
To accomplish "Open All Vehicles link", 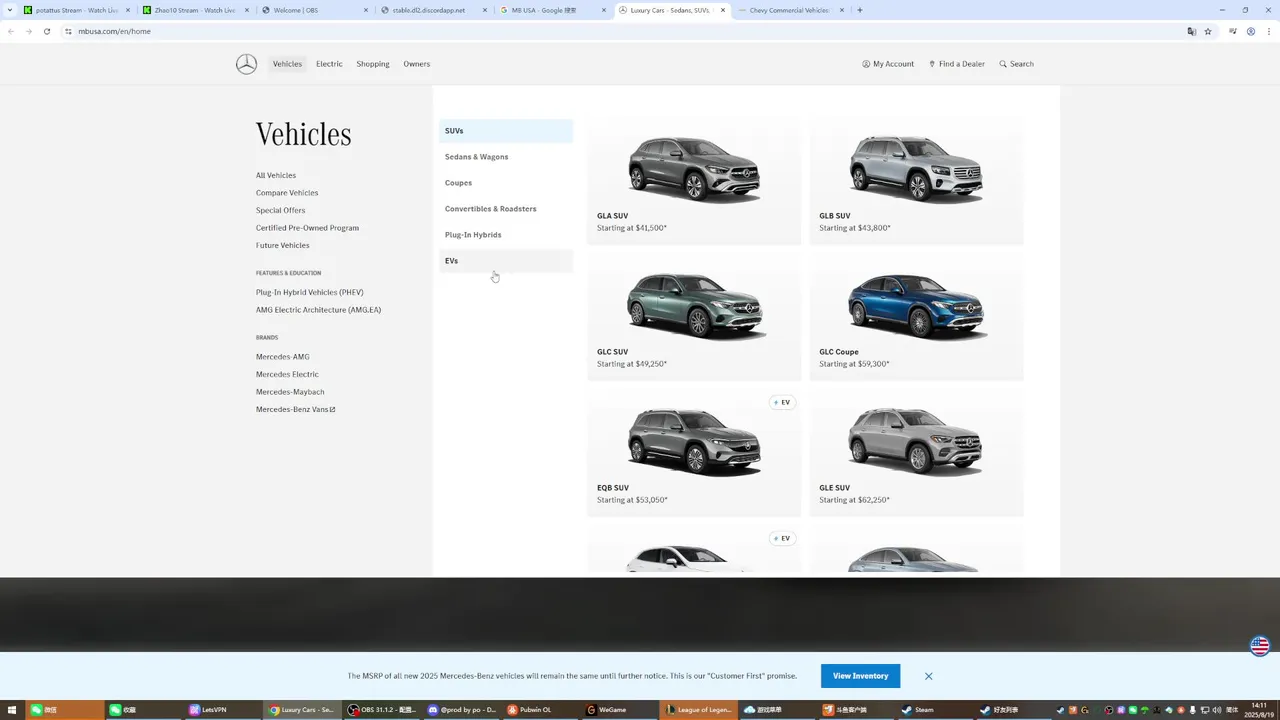I will [x=276, y=175].
